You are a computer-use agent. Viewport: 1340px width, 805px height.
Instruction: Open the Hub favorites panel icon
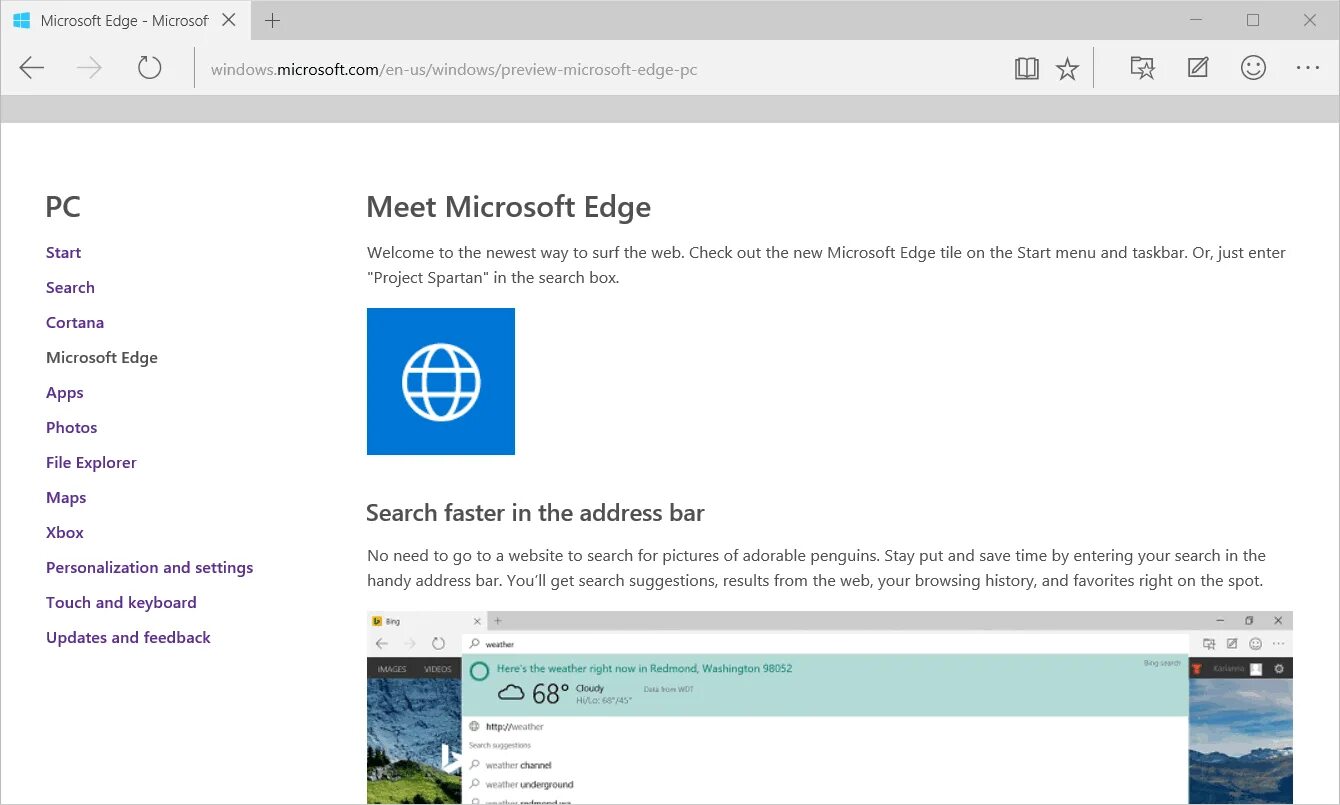coord(1142,68)
